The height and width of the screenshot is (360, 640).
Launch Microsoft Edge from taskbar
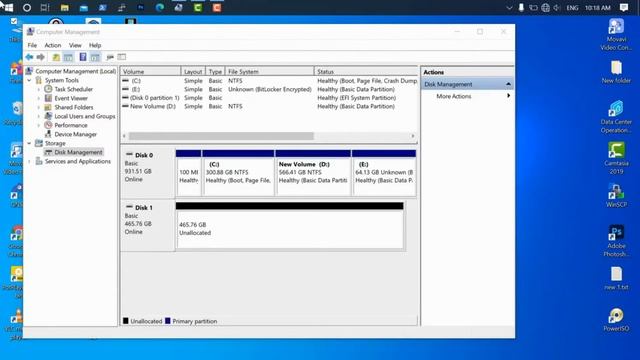(x=160, y=7)
